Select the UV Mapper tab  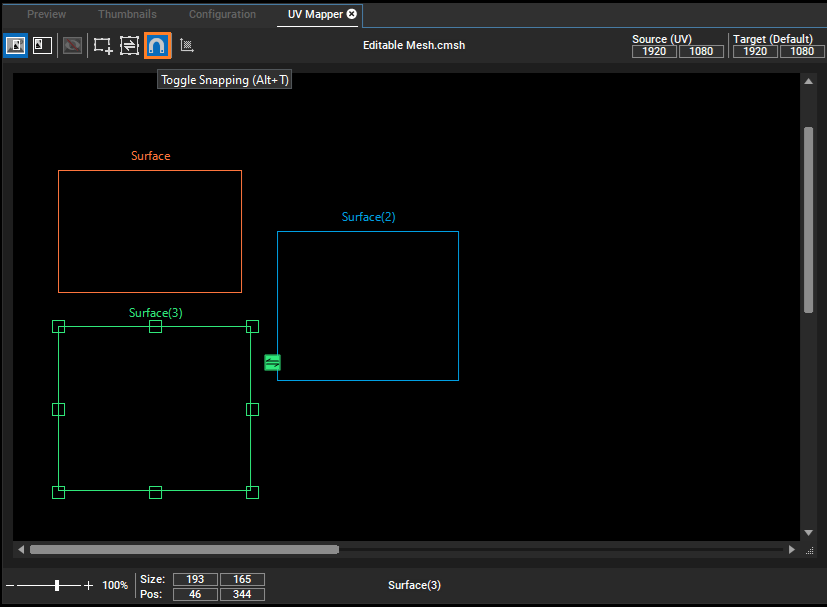[x=315, y=14]
